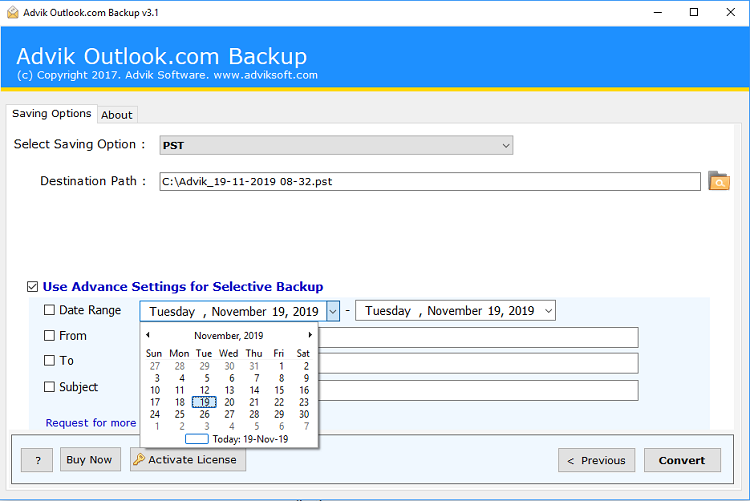Browse destination folder with folder icon
This screenshot has height=501, width=750.
point(718,181)
